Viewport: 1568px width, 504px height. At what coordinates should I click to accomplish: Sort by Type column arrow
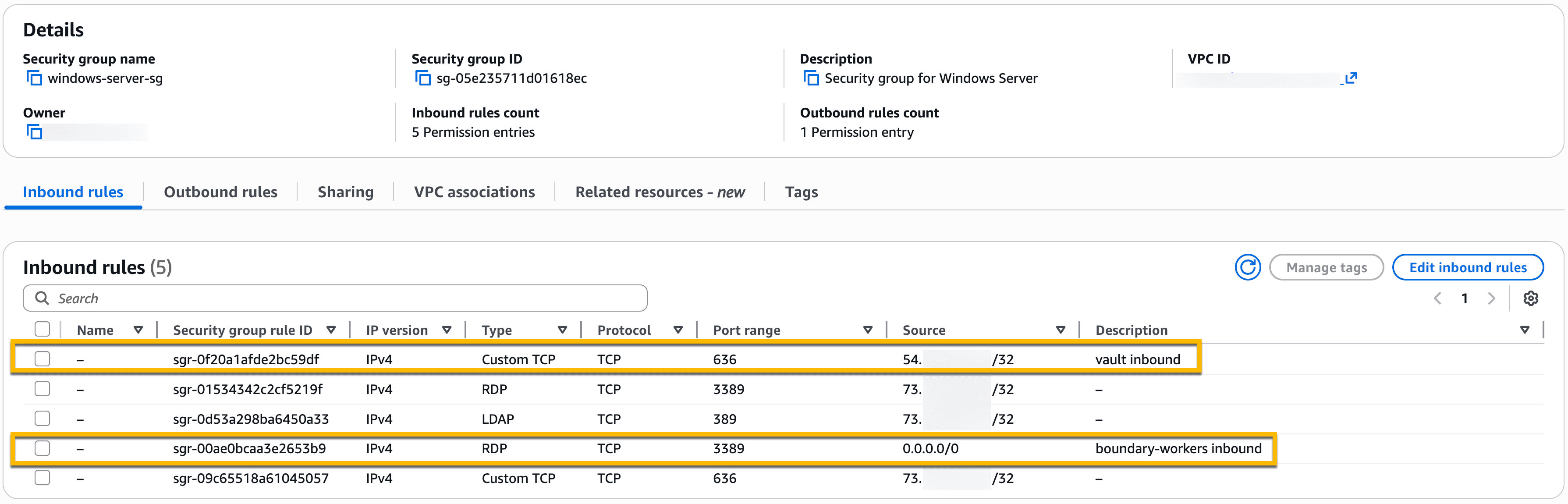pyautogui.click(x=562, y=330)
